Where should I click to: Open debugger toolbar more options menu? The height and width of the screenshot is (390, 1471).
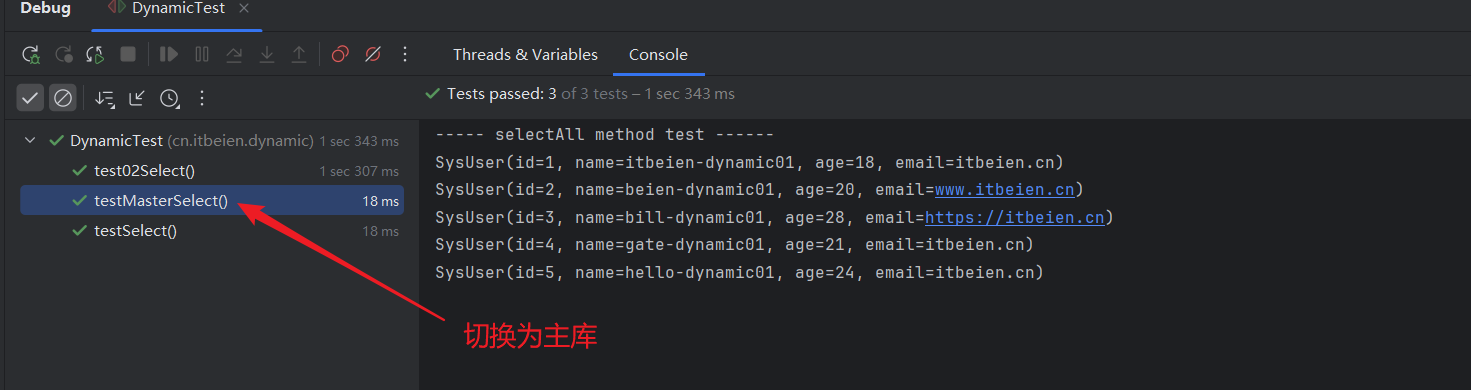click(405, 55)
